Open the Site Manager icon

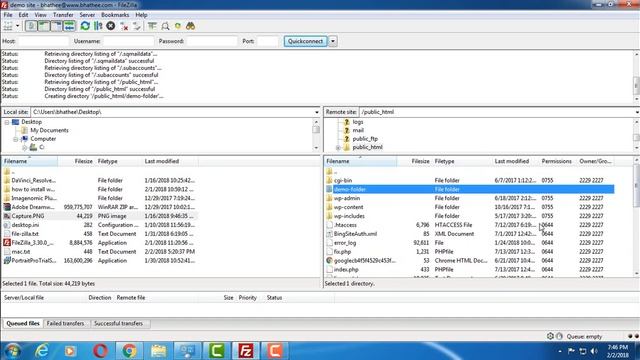(x=8, y=26)
